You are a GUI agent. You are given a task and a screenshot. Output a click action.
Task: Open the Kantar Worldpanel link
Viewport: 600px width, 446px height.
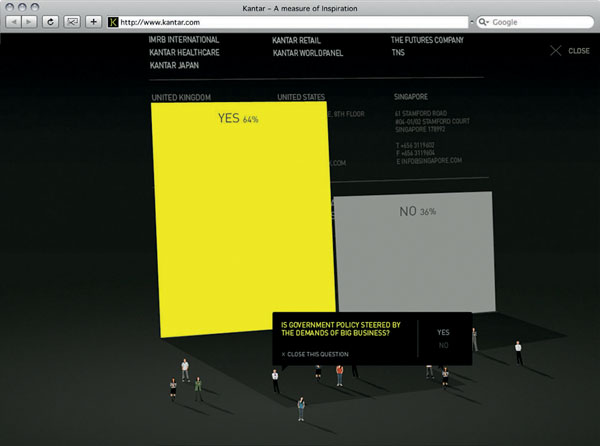(x=309, y=52)
